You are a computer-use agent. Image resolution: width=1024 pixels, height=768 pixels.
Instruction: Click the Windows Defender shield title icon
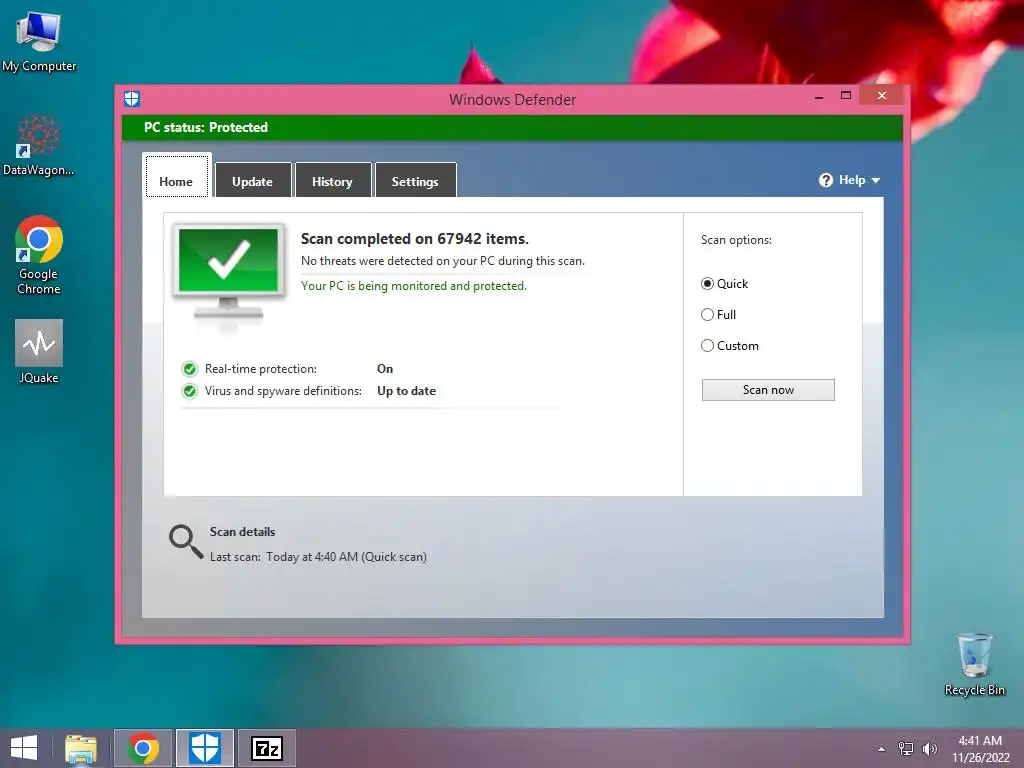point(132,99)
